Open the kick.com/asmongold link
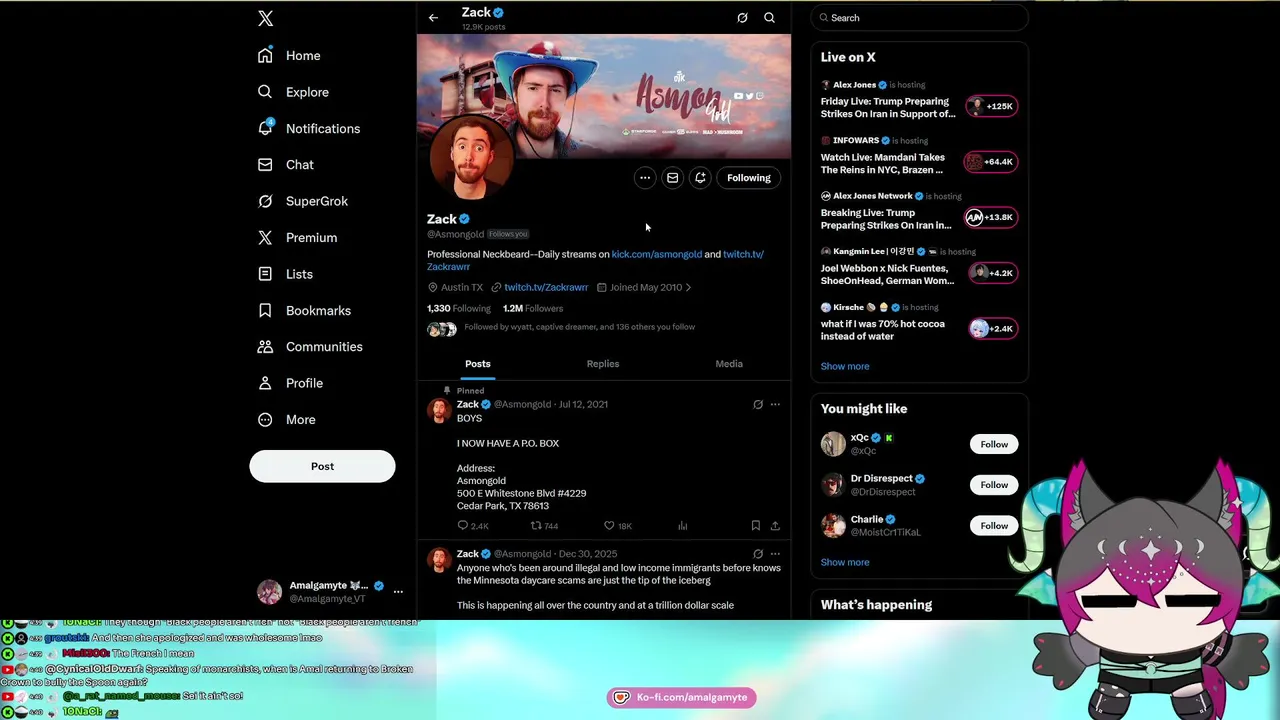Image resolution: width=1280 pixels, height=720 pixels. 656,254
